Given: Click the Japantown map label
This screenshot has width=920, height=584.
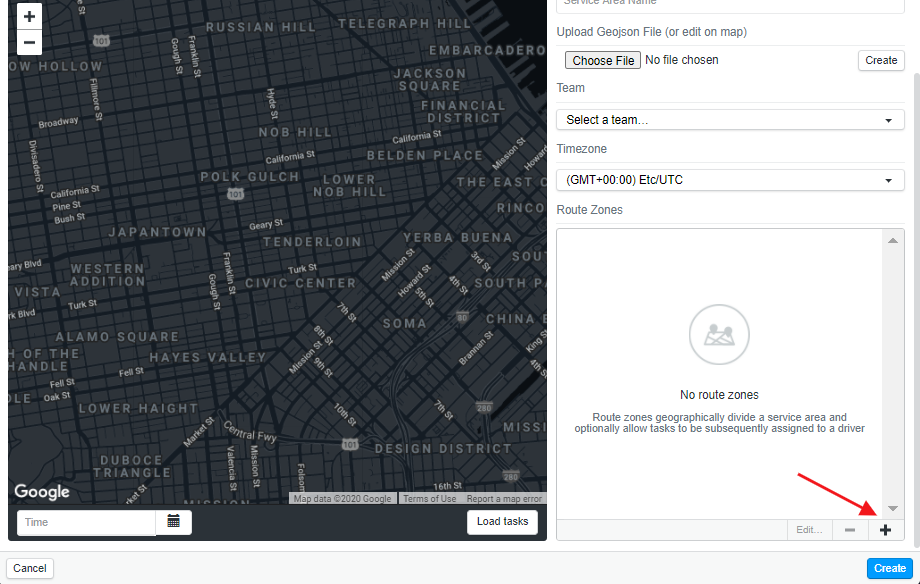Looking at the screenshot, I should click(x=157, y=232).
